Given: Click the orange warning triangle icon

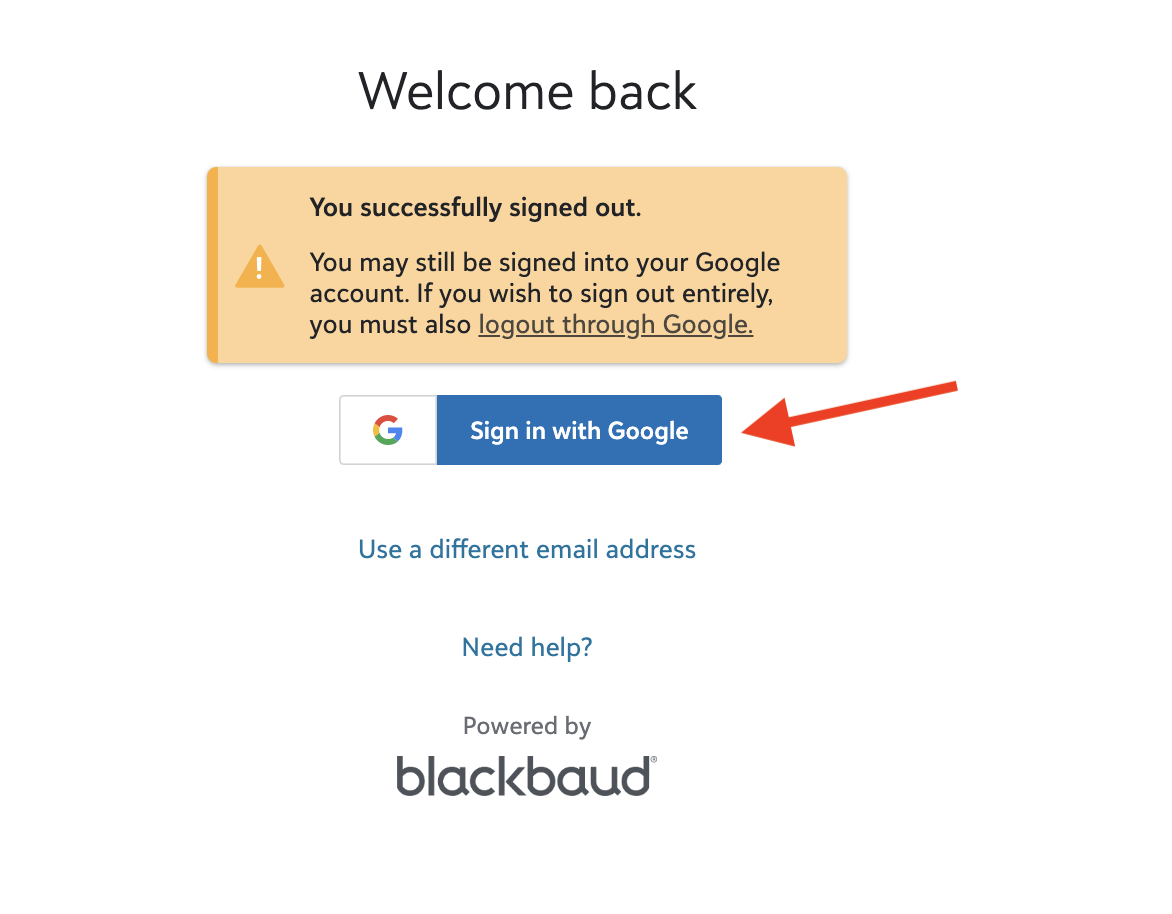Looking at the screenshot, I should tap(259, 266).
